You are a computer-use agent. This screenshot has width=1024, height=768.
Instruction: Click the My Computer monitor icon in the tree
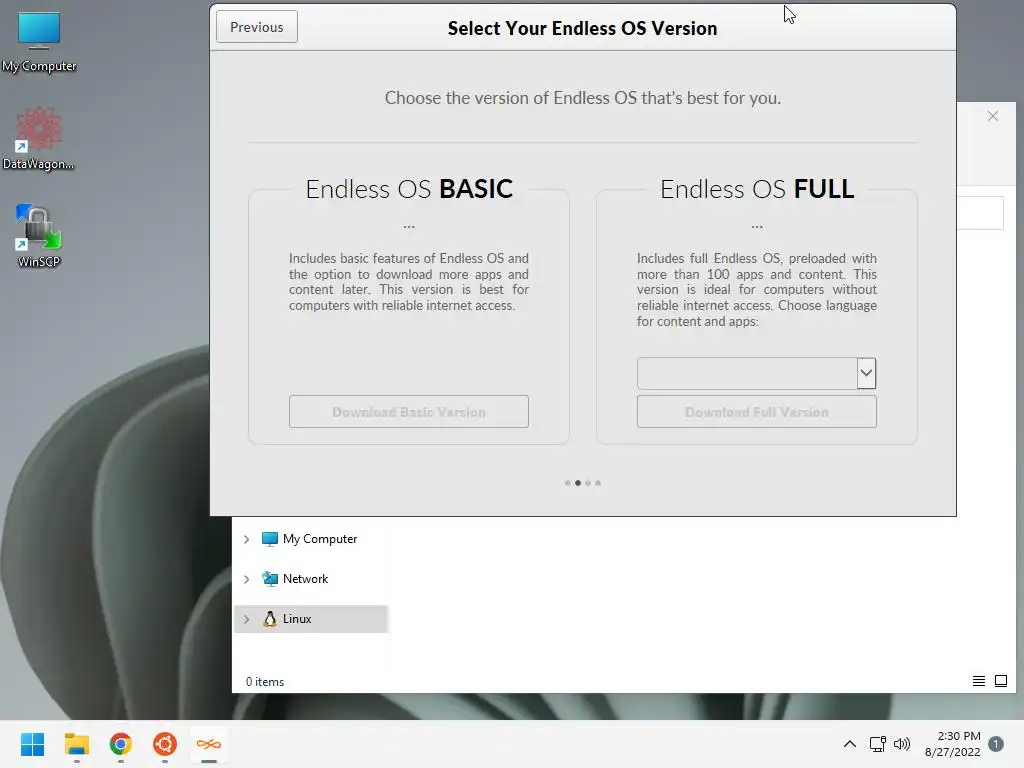[x=270, y=539]
